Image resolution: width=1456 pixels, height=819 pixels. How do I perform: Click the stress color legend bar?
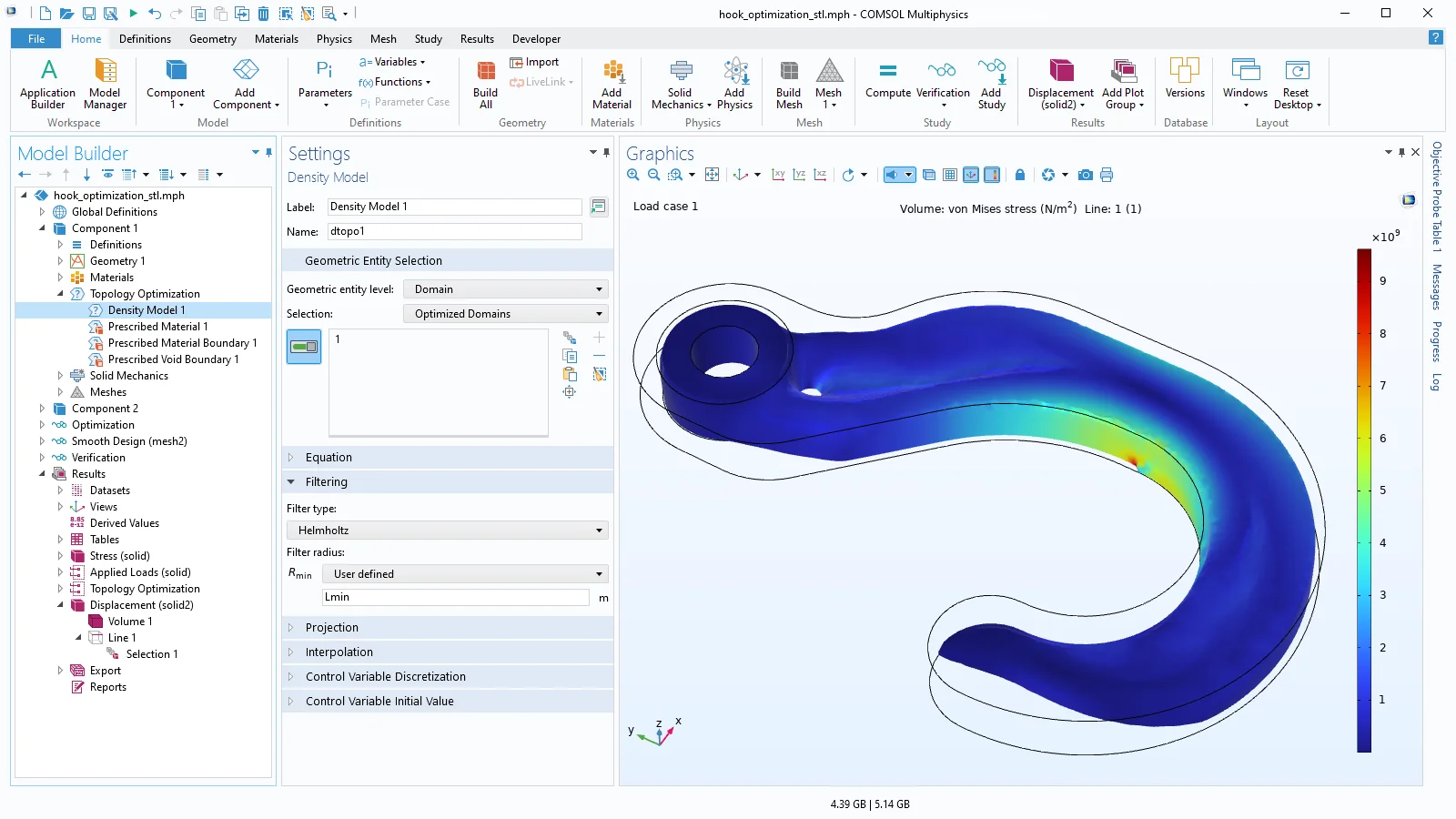[x=1363, y=500]
